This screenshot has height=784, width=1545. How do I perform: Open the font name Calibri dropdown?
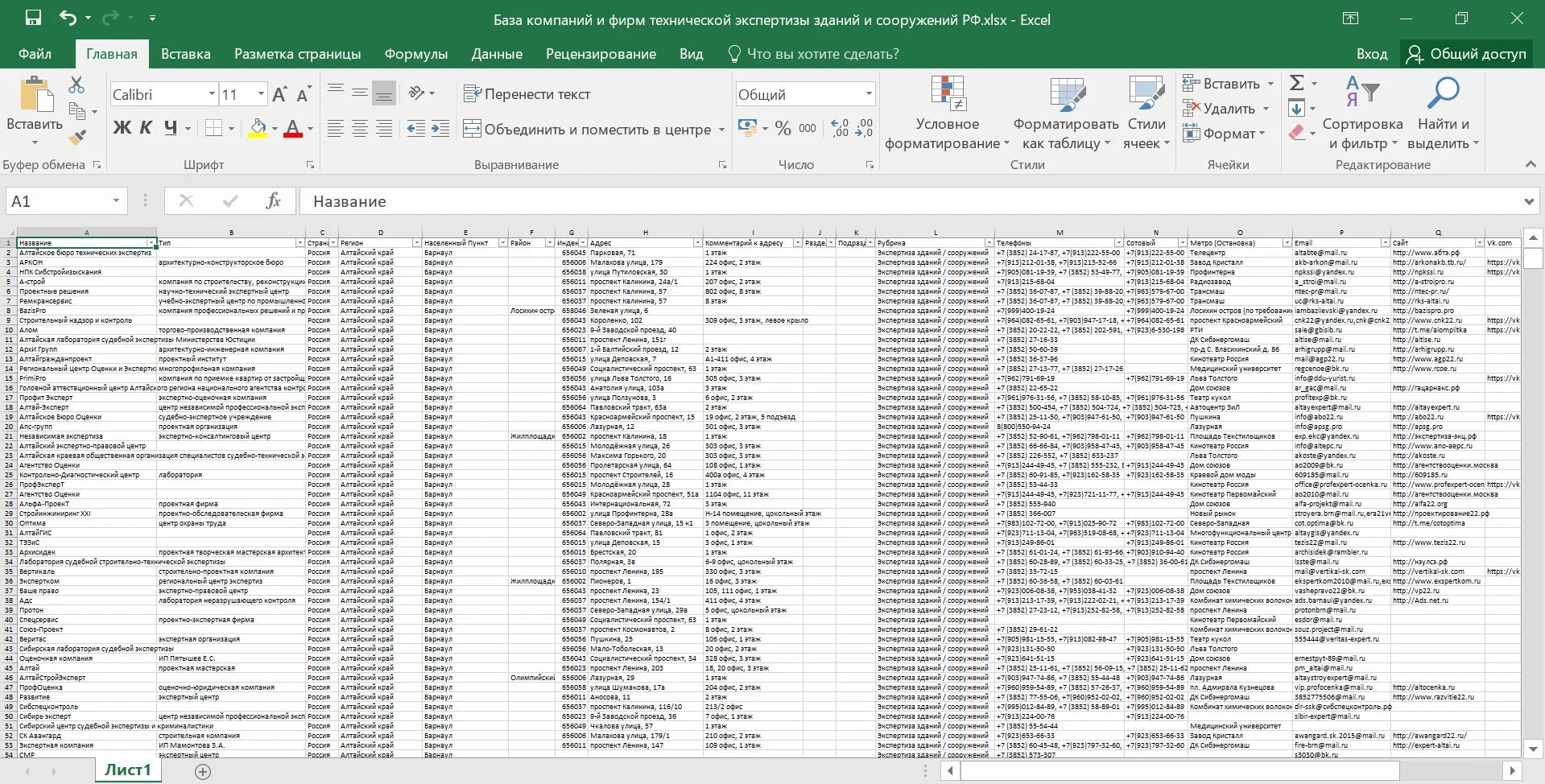tap(212, 94)
